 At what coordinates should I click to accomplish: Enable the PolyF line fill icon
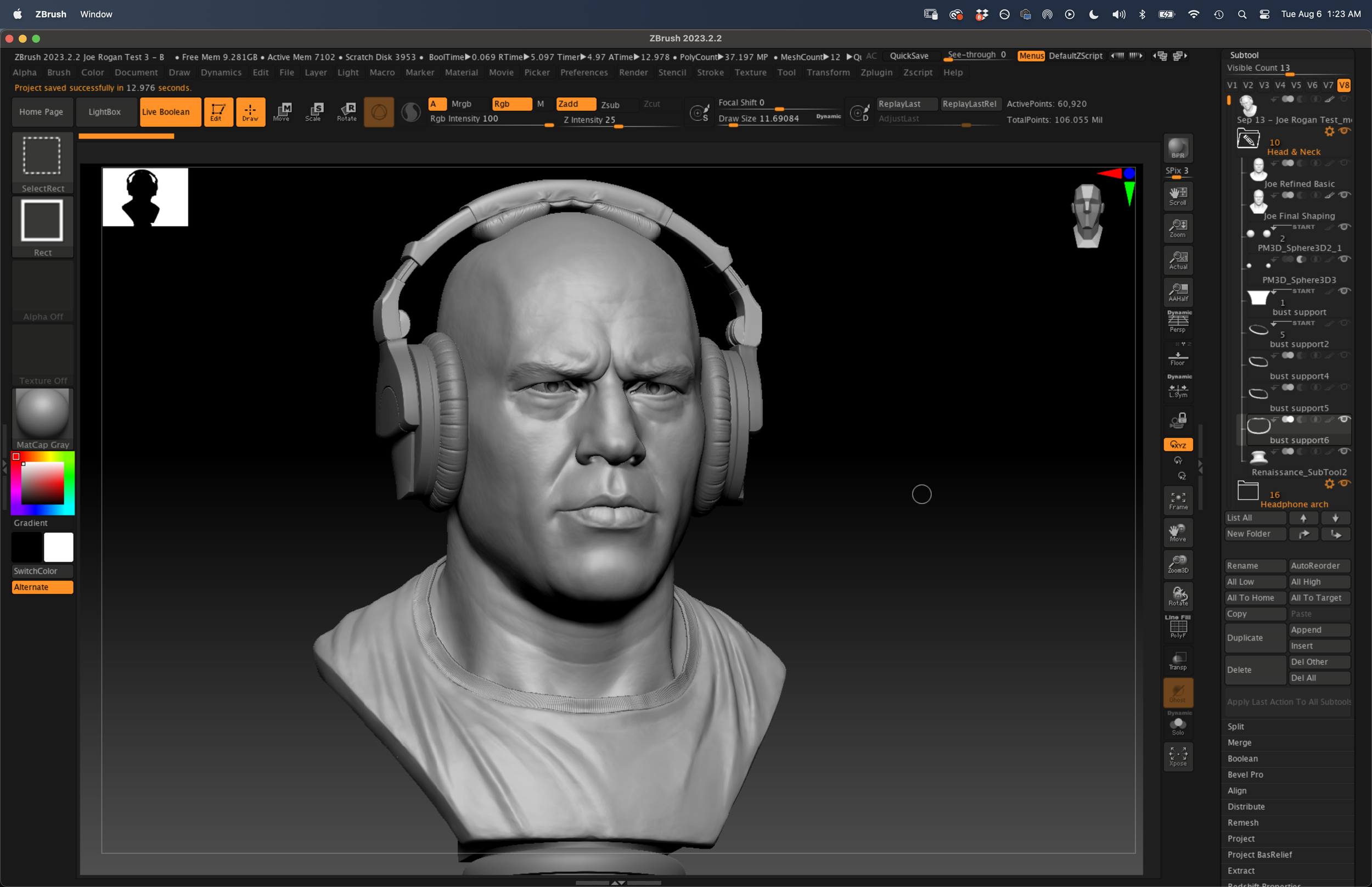[x=1177, y=628]
